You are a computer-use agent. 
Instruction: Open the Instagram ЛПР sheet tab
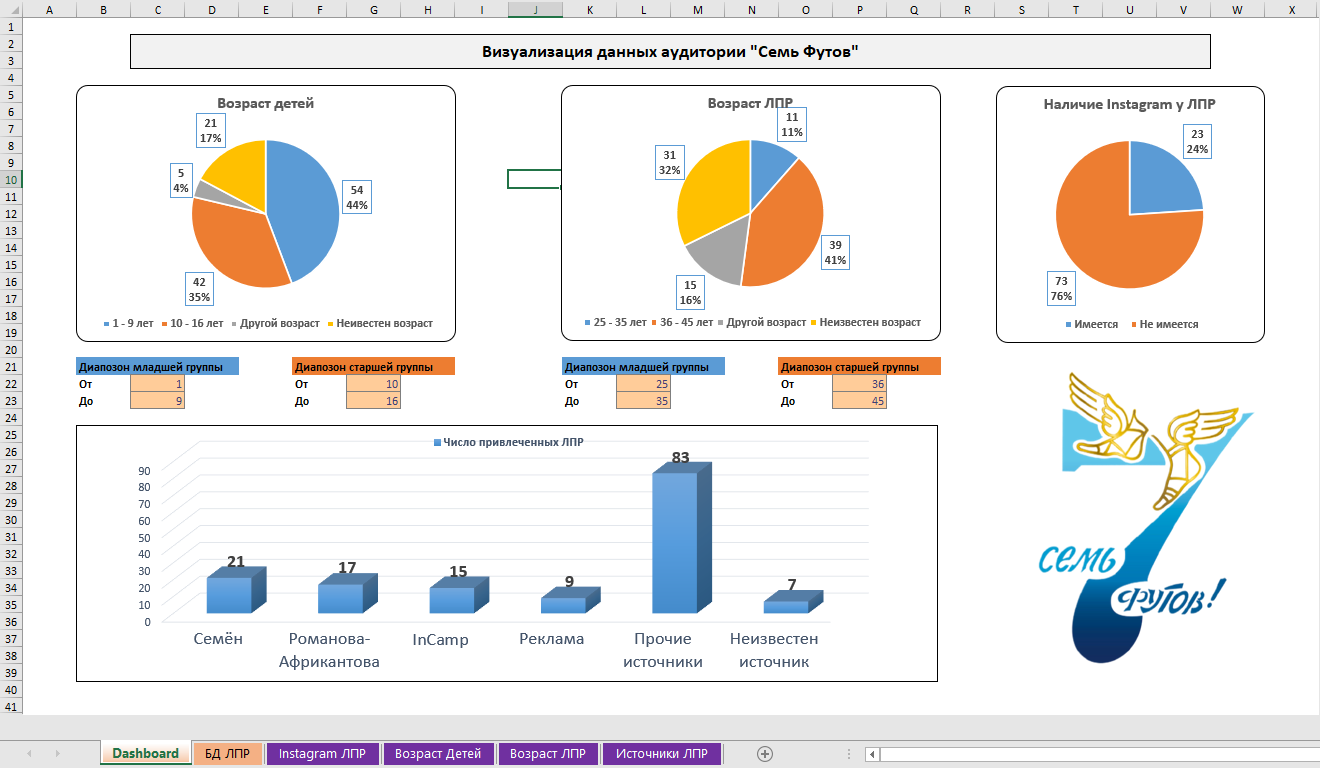pos(322,753)
